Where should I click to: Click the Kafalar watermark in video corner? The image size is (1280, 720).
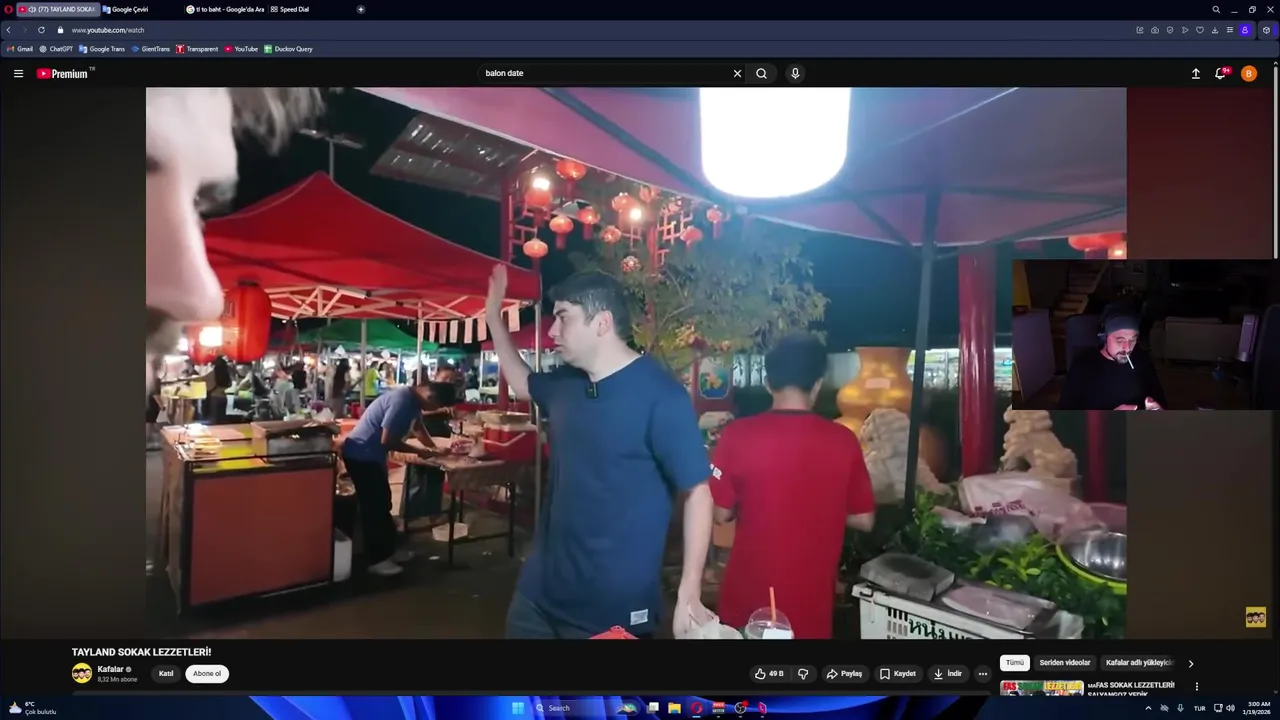(x=1255, y=617)
